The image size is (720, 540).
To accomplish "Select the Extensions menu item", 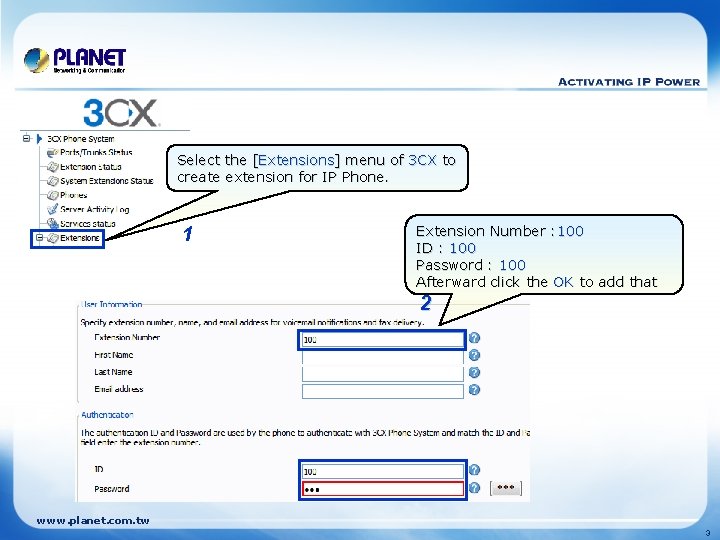I will (x=80, y=238).
